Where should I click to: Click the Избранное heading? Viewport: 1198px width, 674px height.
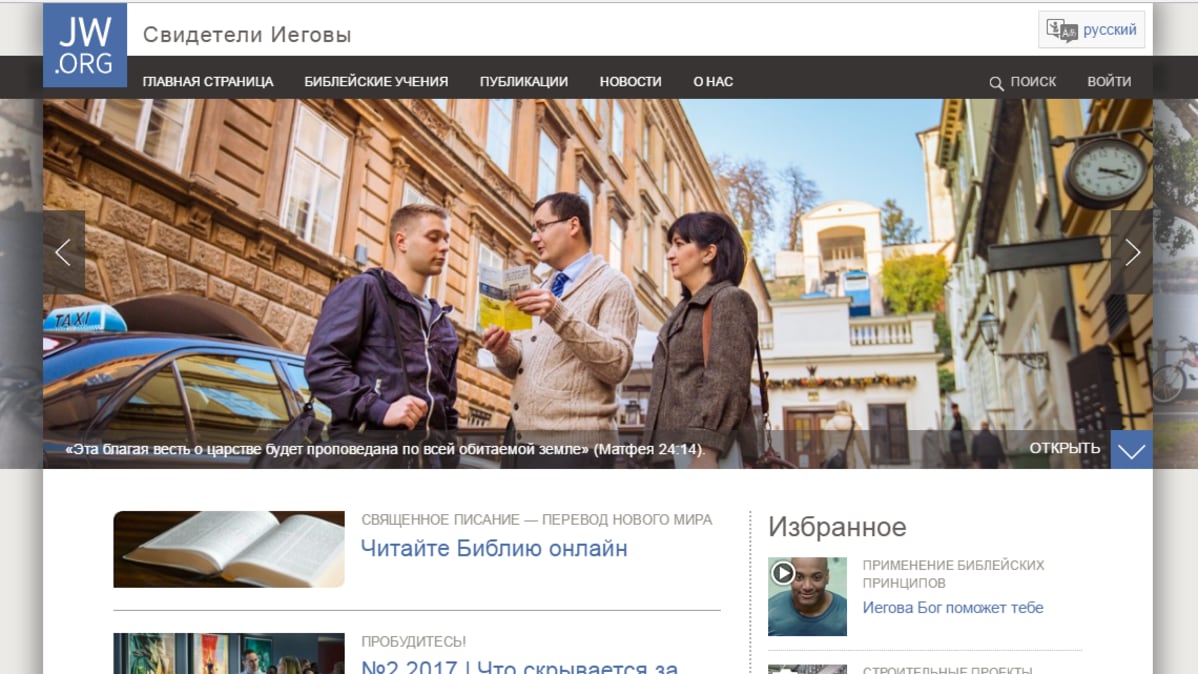837,527
